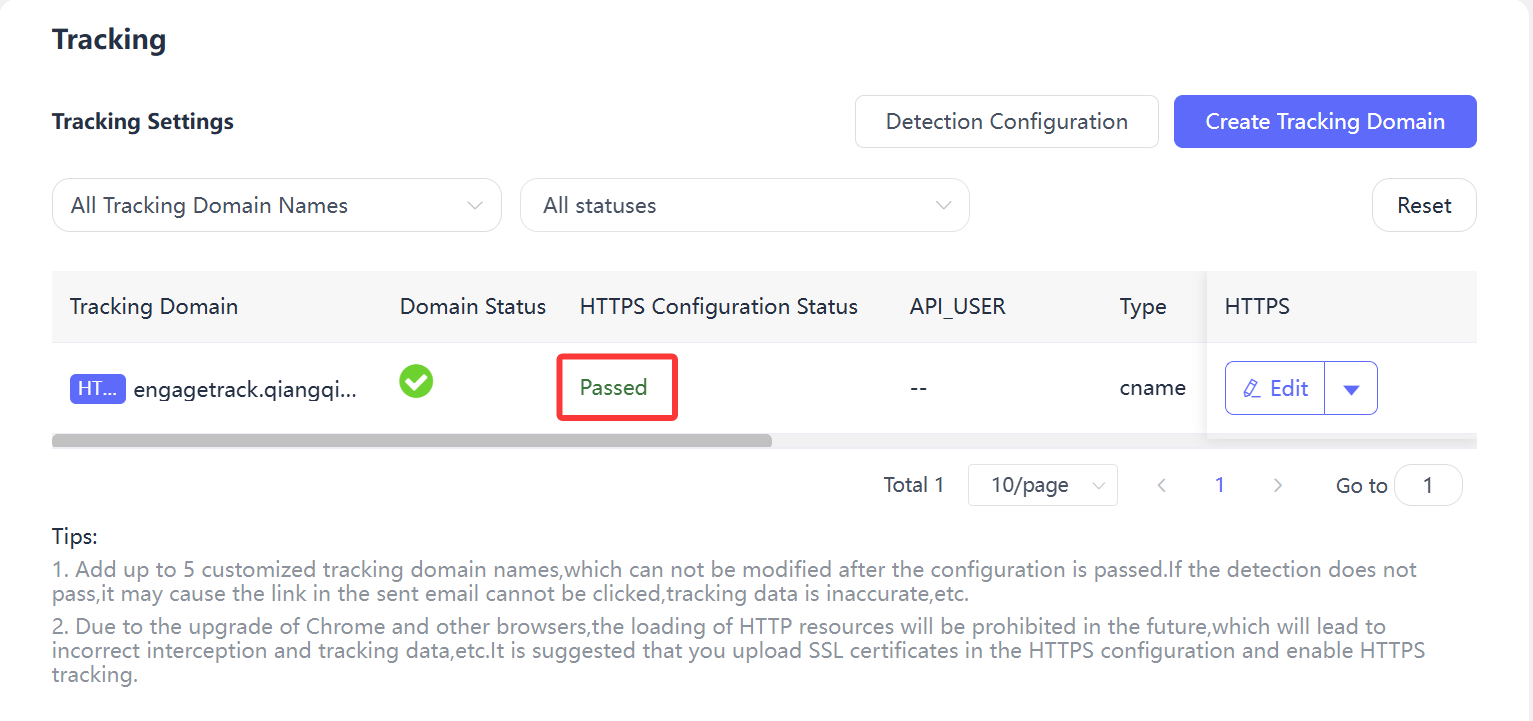Viewport: 1533px width, 721px height.
Task: Click the Create Tracking Domain button
Action: point(1325,122)
